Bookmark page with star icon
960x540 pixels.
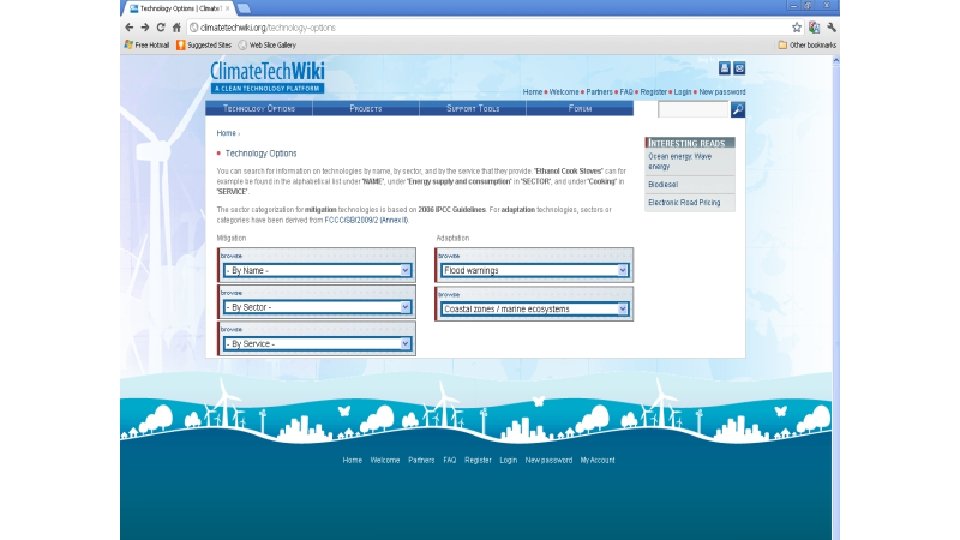pyautogui.click(x=797, y=27)
